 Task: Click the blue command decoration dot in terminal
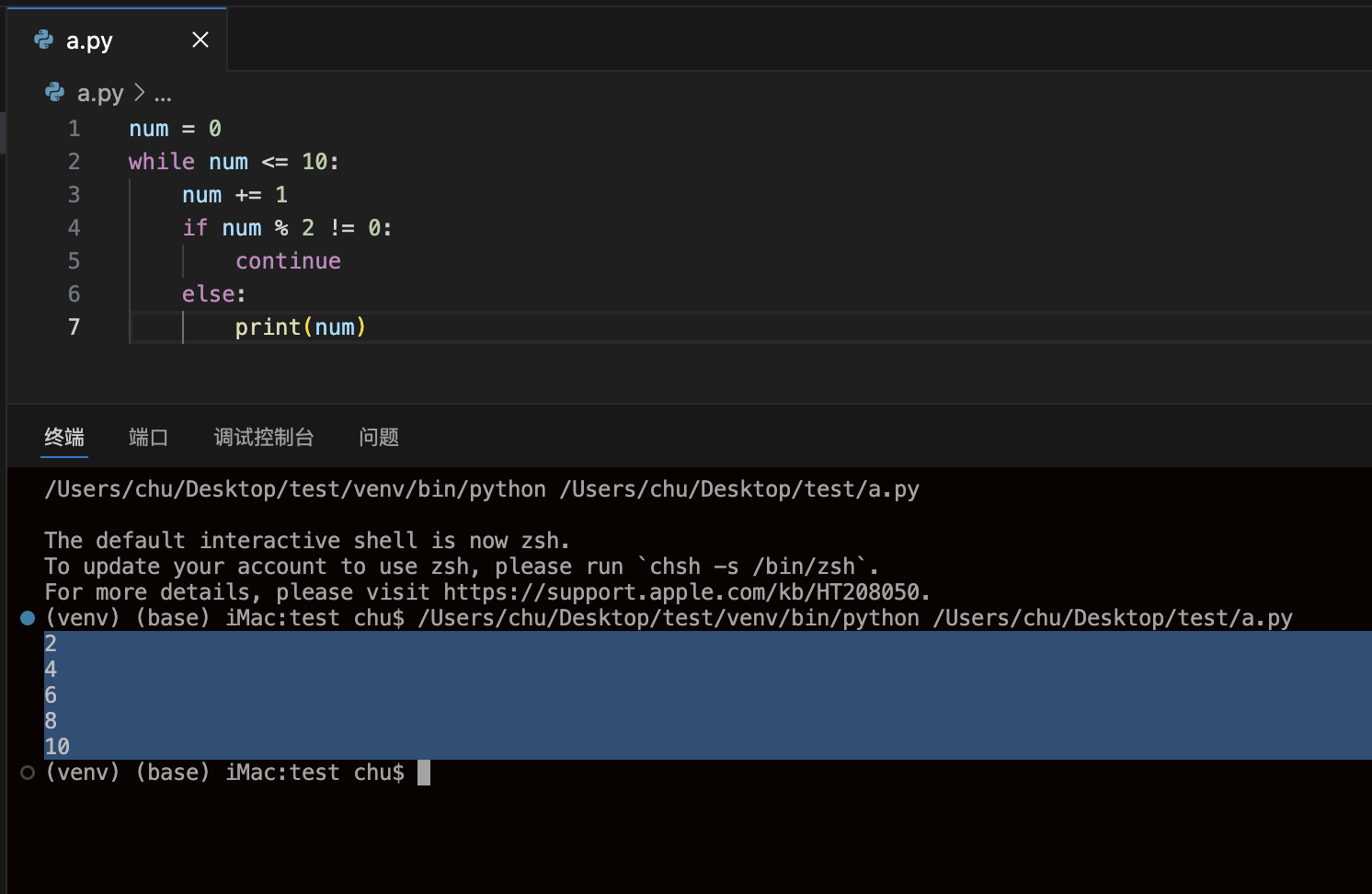28,618
